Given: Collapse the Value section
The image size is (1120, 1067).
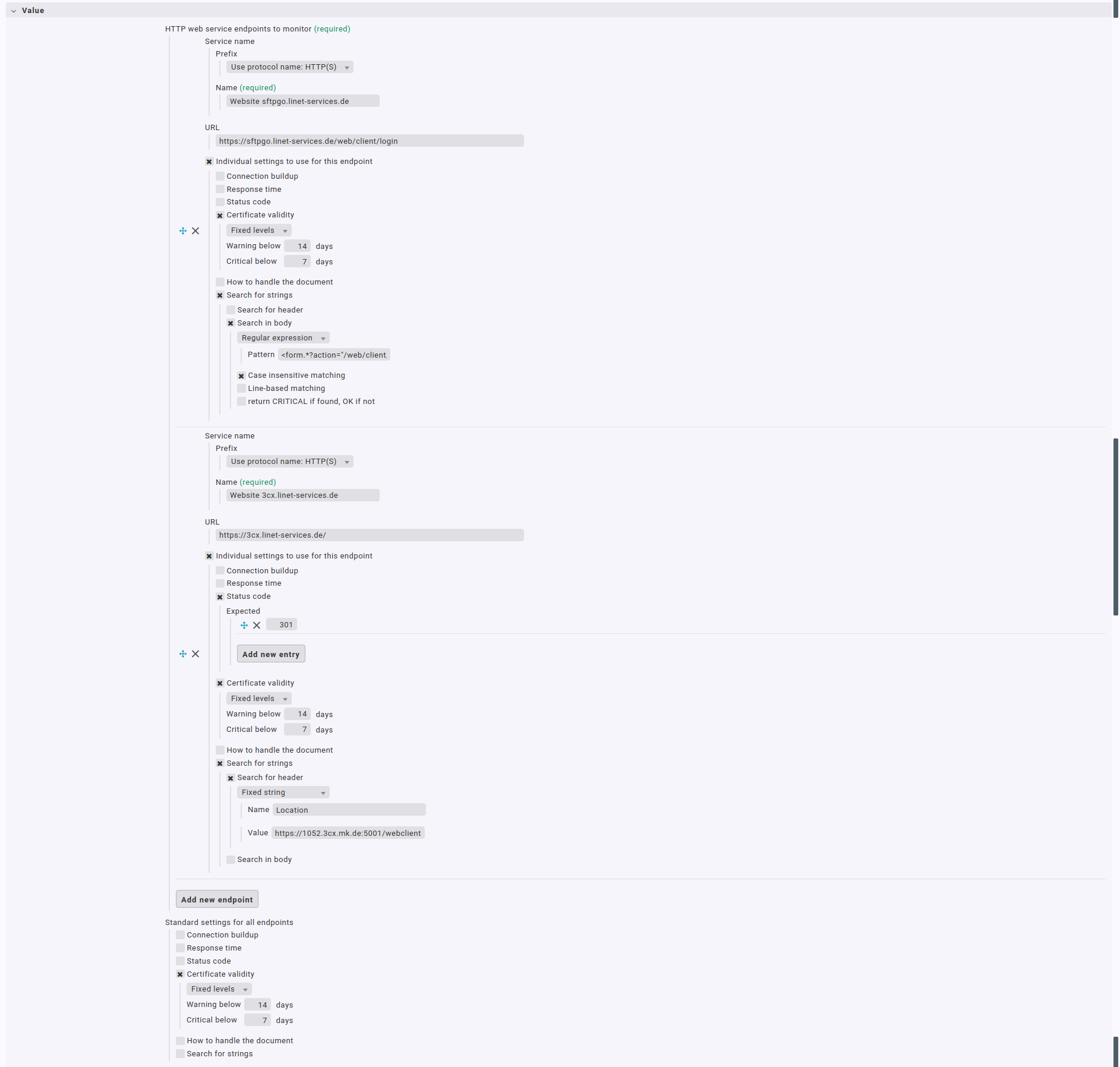Looking at the screenshot, I should point(12,10).
